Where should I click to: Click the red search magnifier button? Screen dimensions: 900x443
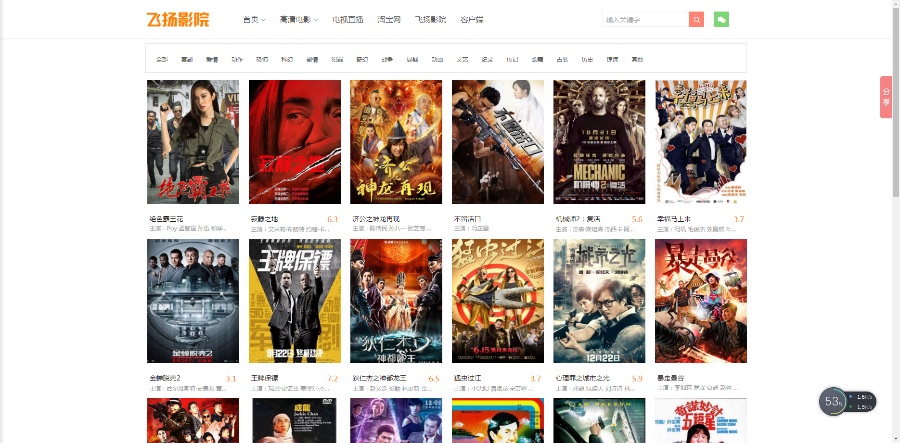pos(696,20)
